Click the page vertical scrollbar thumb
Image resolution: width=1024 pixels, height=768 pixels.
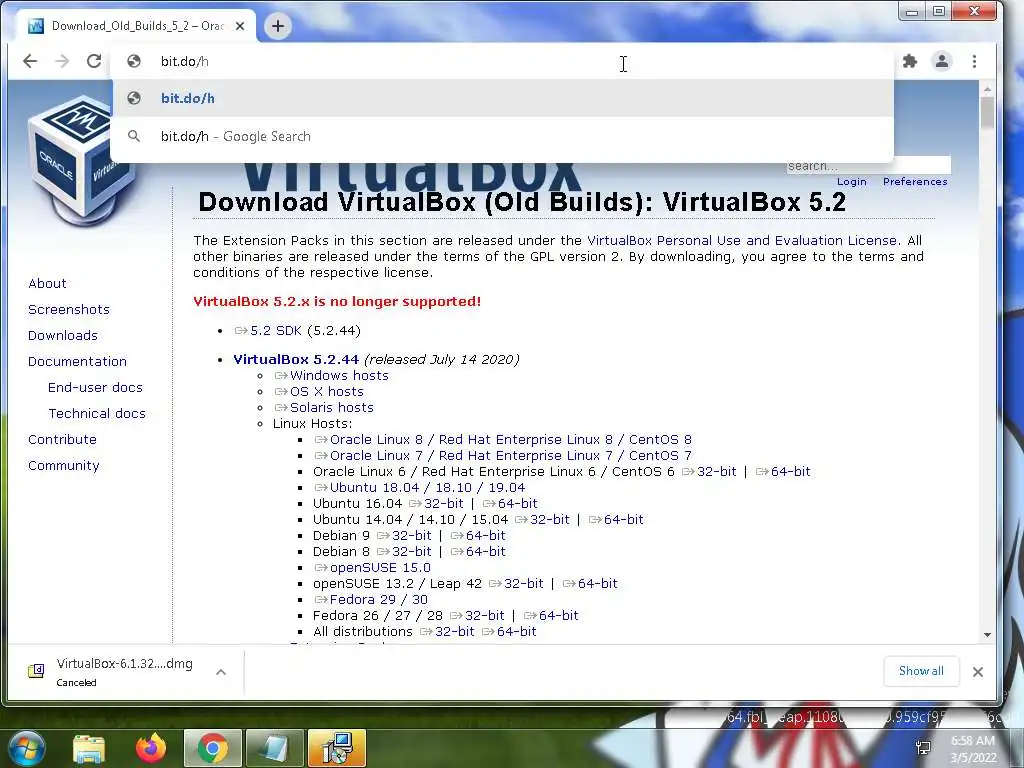point(987,112)
